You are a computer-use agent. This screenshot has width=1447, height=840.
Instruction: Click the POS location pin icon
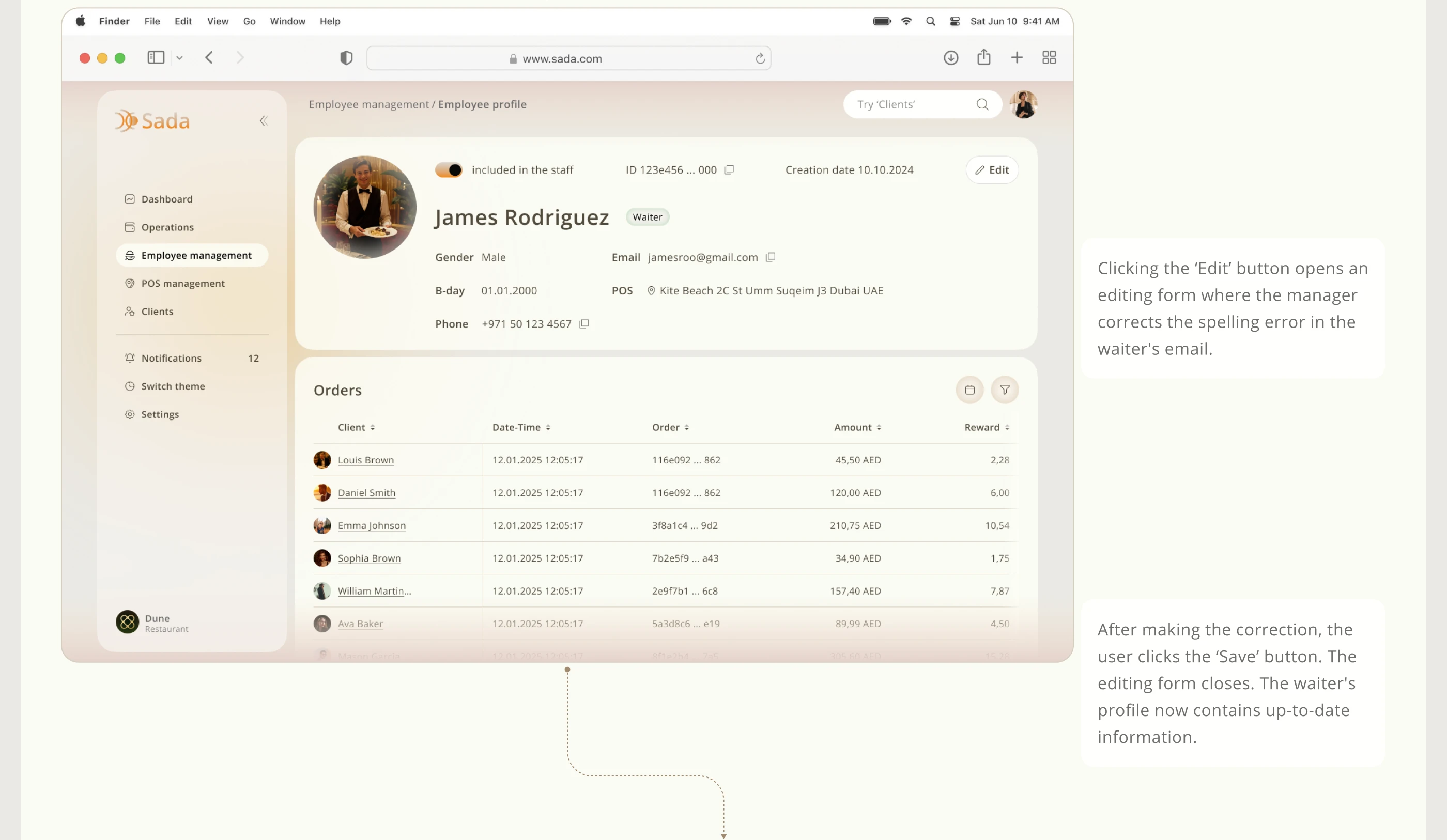click(651, 290)
